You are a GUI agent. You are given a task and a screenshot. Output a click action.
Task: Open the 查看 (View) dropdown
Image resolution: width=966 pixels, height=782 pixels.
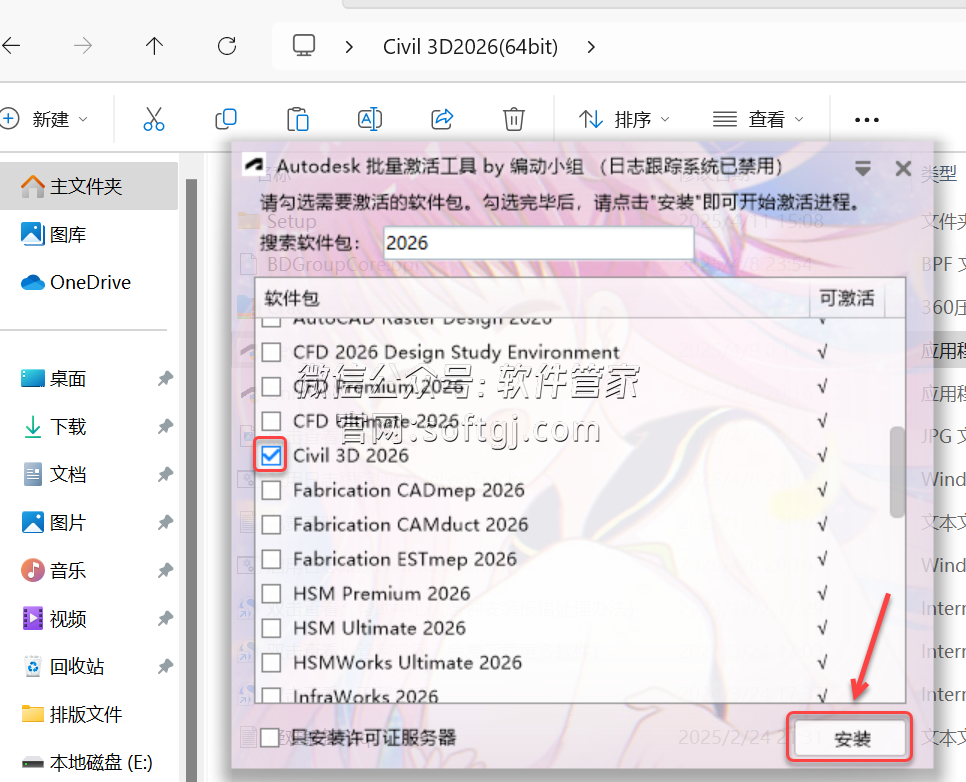click(x=758, y=119)
